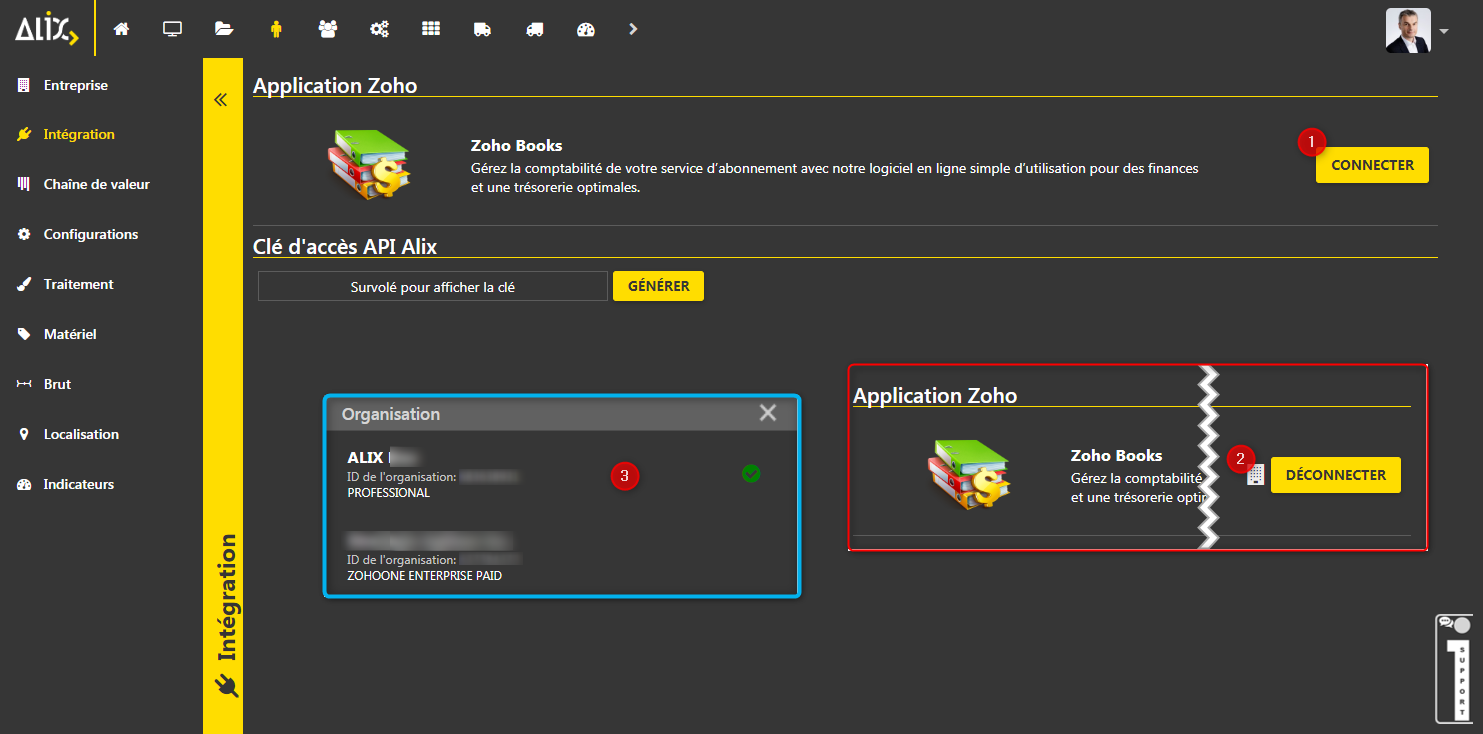This screenshot has width=1483, height=734.
Task: Click the Organisation dialog title
Action: click(391, 414)
